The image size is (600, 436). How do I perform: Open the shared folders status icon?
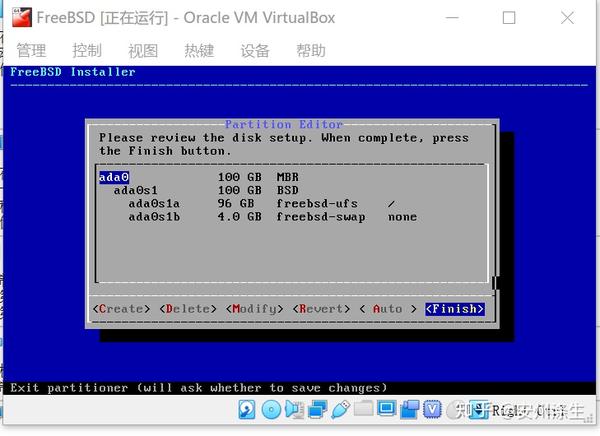coord(363,408)
